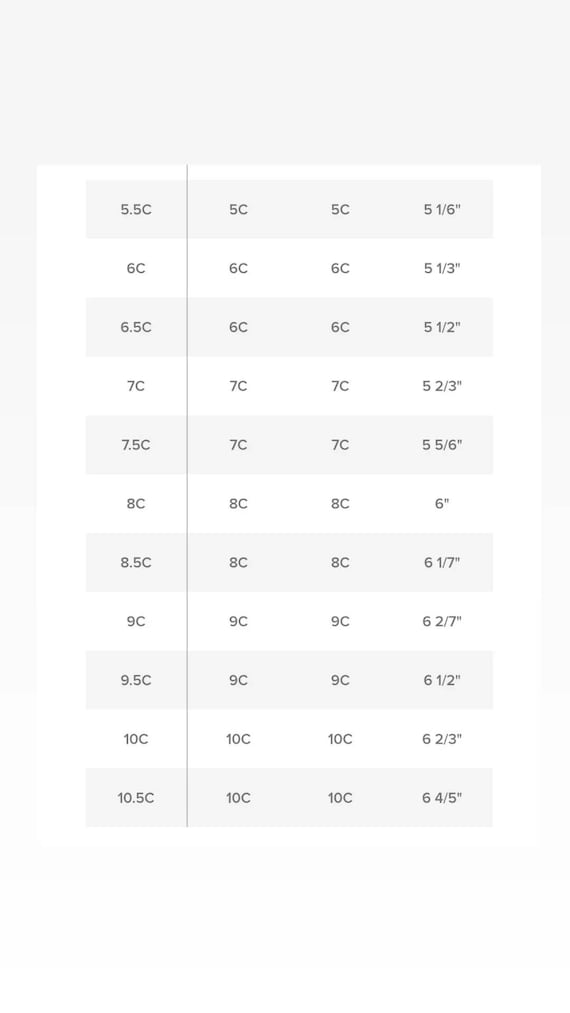This screenshot has width=570, height=1013.
Task: Click the 5 1/2" measurement value
Action: (x=442, y=327)
